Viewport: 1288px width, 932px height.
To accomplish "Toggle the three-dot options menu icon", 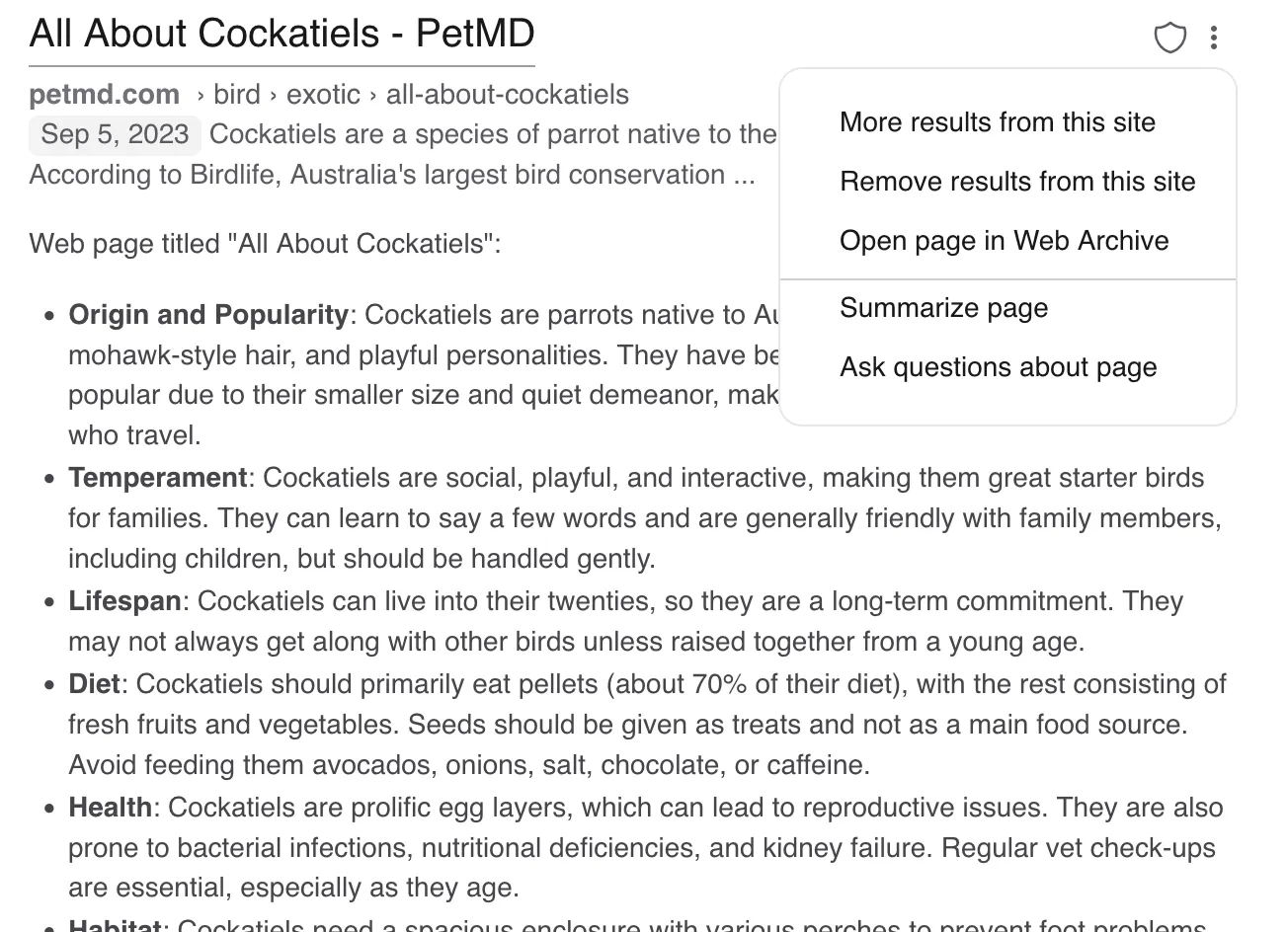I will click(x=1214, y=39).
